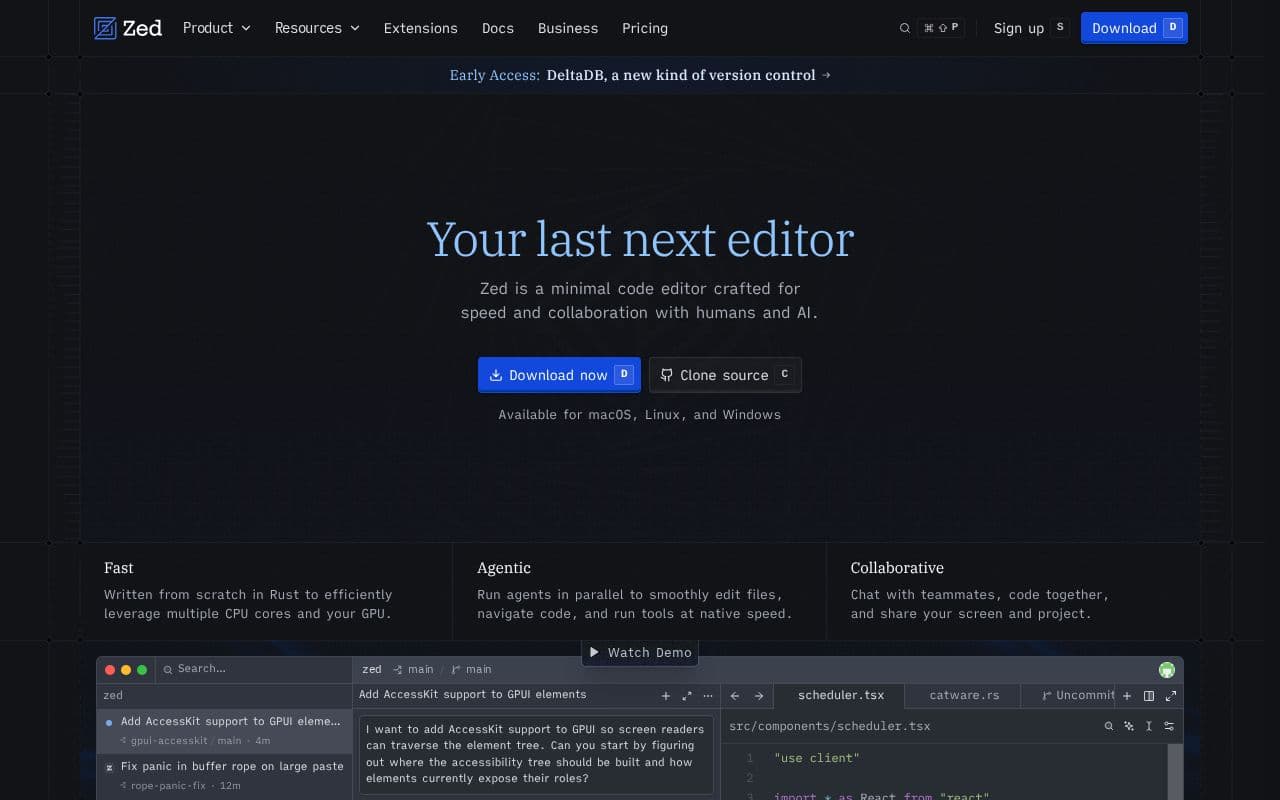Click the Search field in demo sidebar
Viewport: 1280px width, 800px height.
(254, 669)
